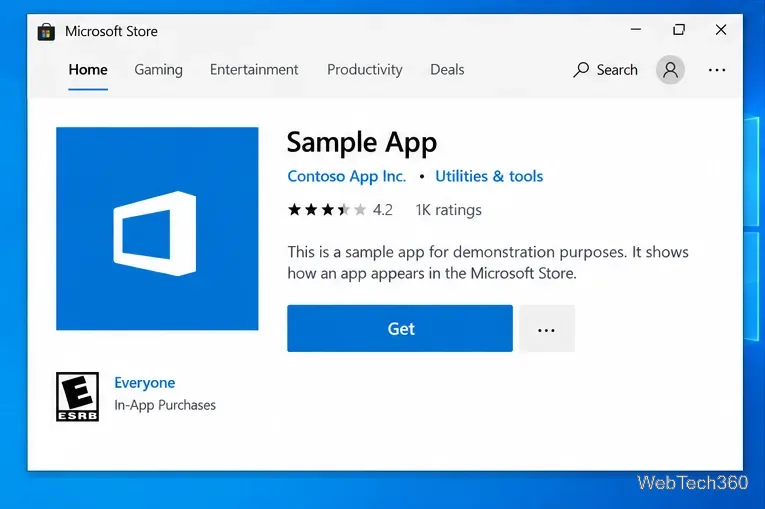Viewport: 765px width, 509px height.
Task: Open more options beside Get button
Action: [546, 328]
